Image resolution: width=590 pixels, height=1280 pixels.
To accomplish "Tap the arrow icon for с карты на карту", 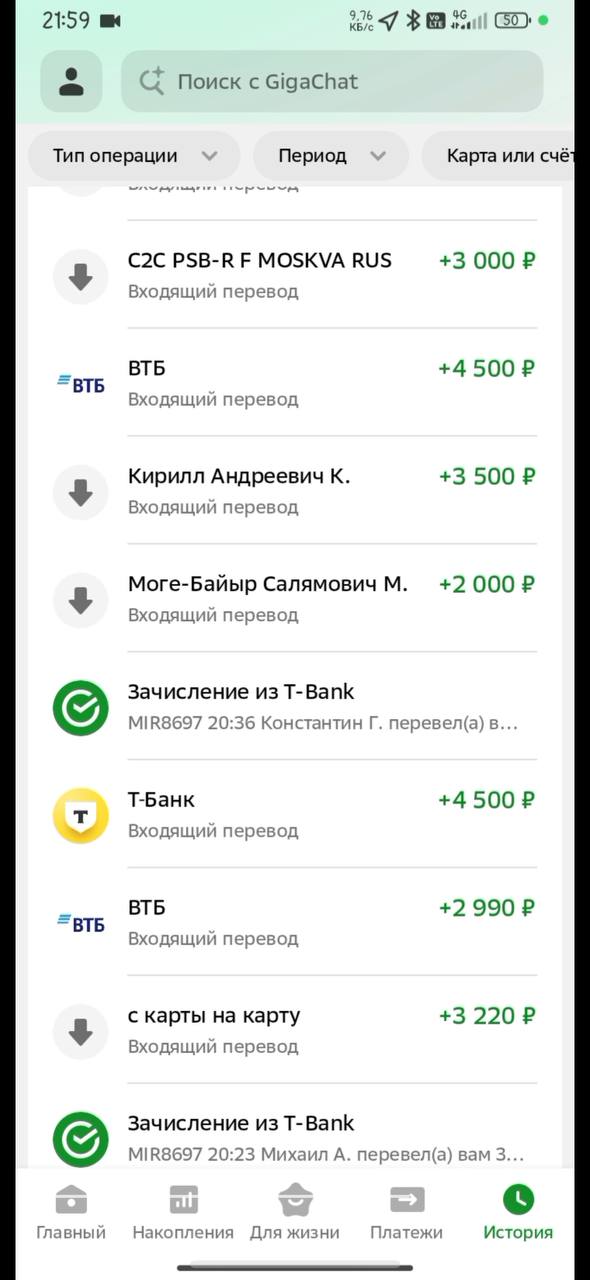I will coord(80,1031).
